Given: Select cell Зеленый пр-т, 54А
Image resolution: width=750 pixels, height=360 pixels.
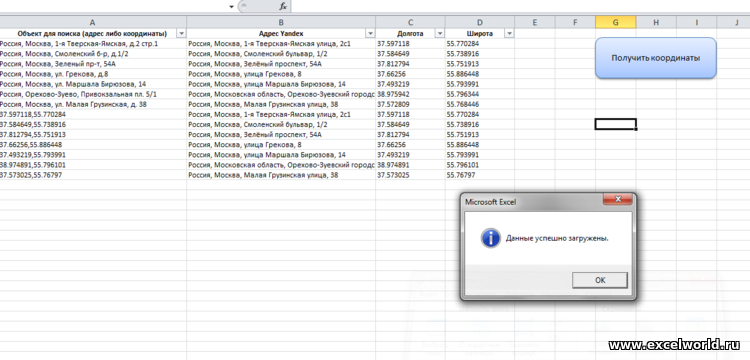Looking at the screenshot, I should point(93,64).
